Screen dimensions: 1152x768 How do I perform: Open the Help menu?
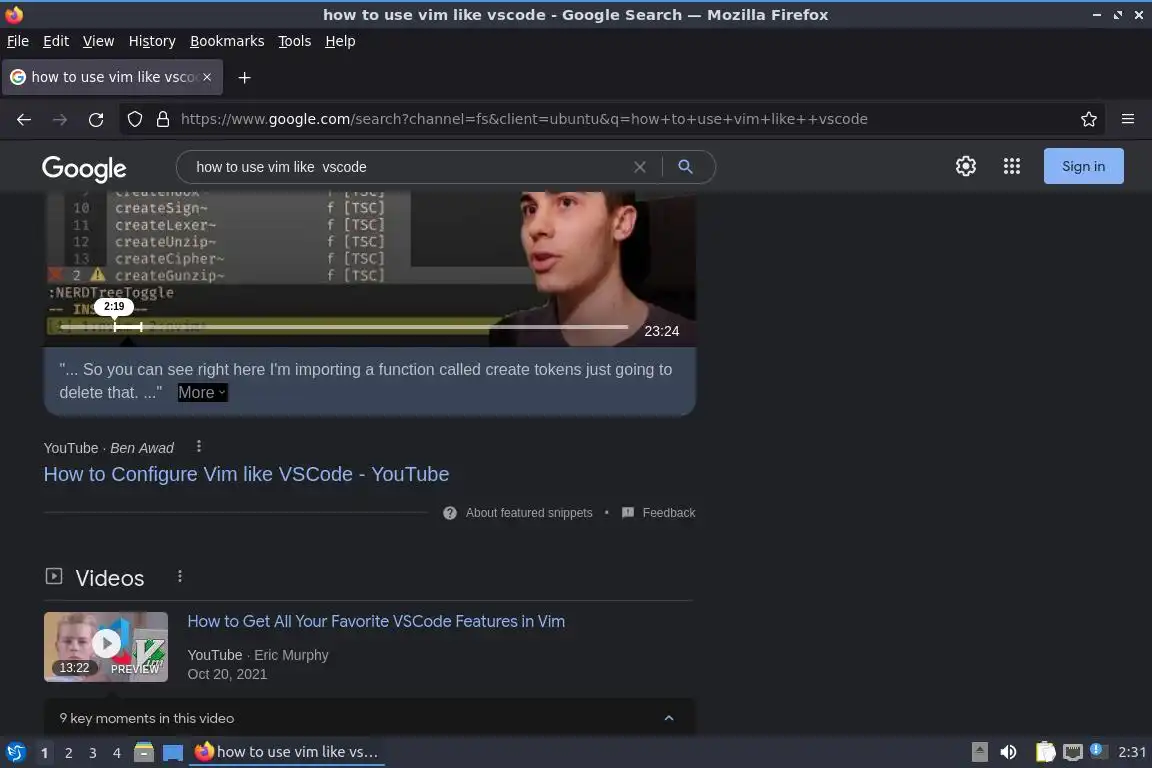(340, 41)
